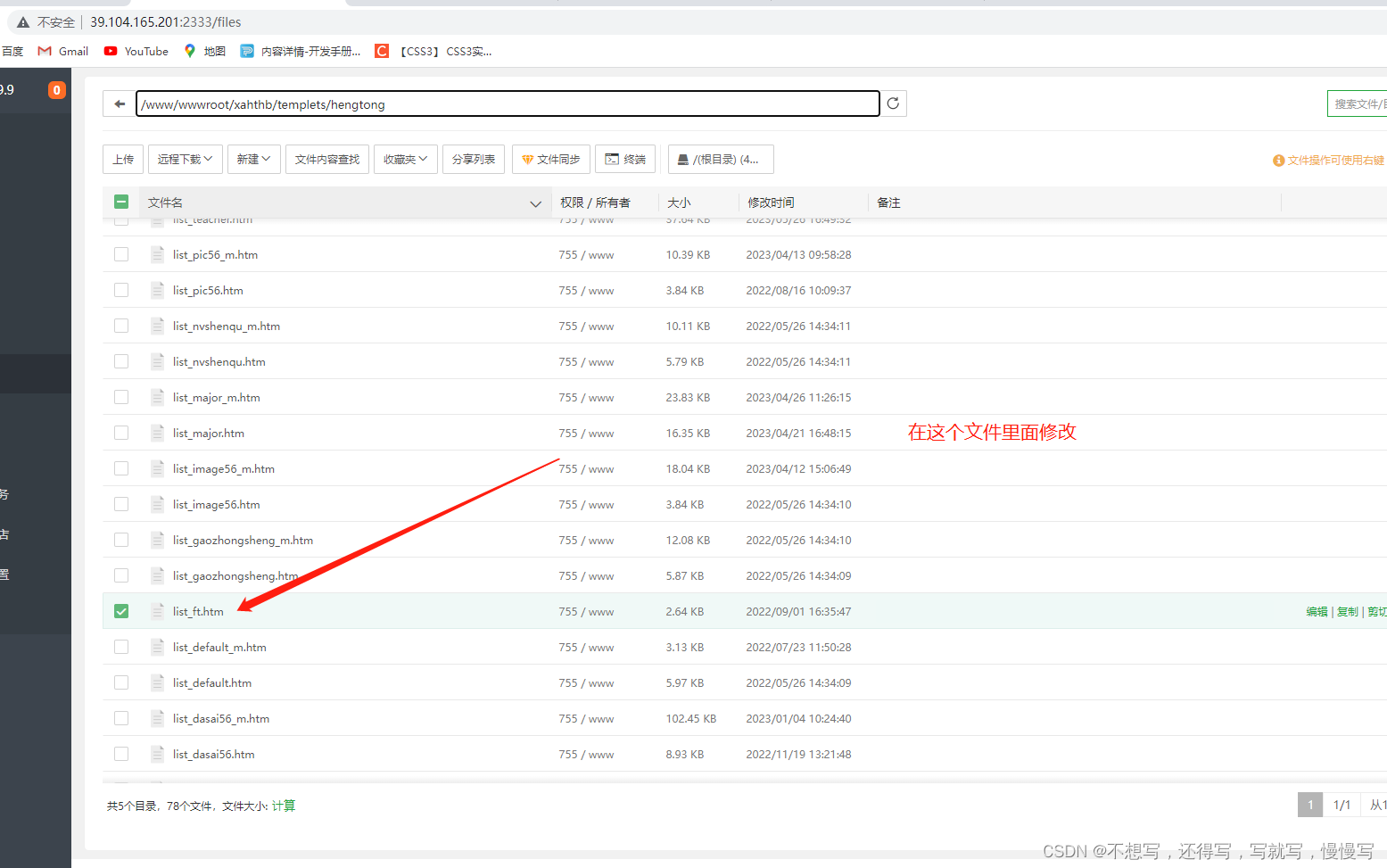Open the CSS3 CSDN bookmark
Viewport: 1387px width, 868px height.
tap(433, 52)
